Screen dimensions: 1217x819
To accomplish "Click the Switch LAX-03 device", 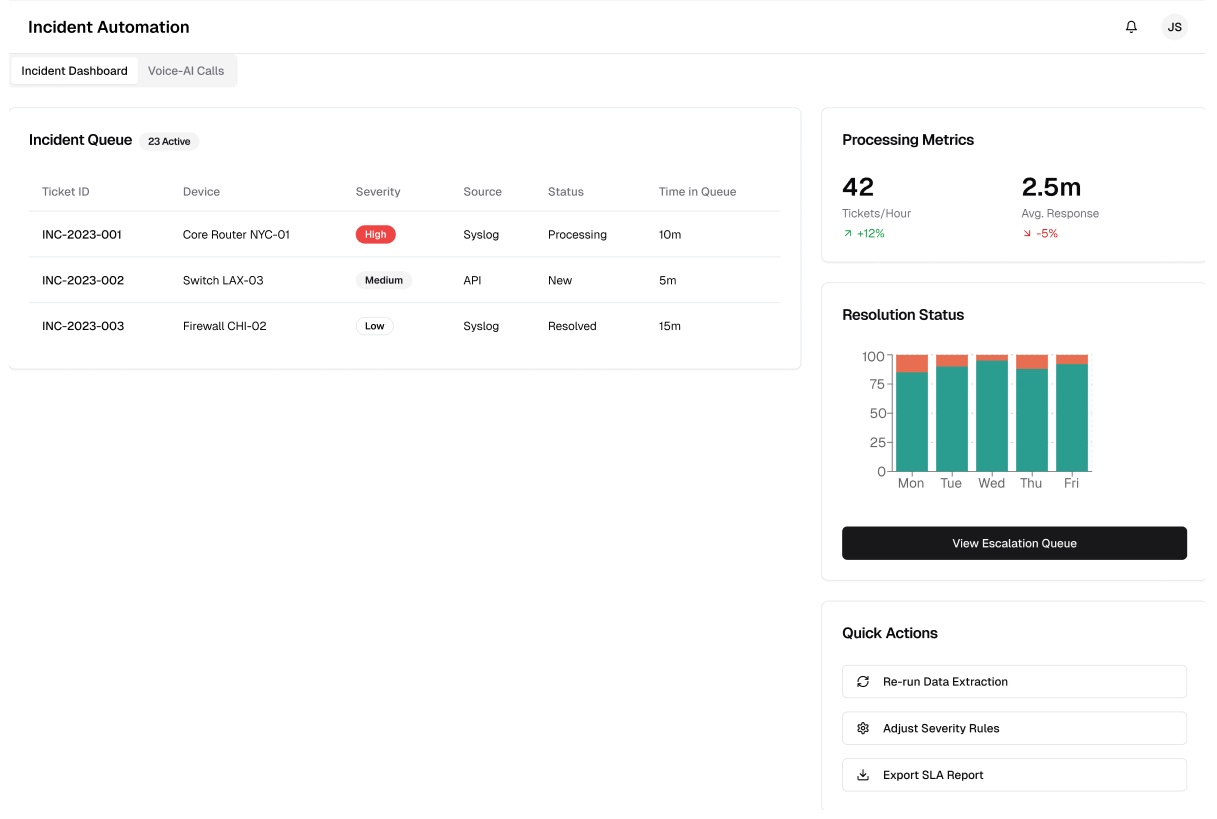I will pos(223,281).
